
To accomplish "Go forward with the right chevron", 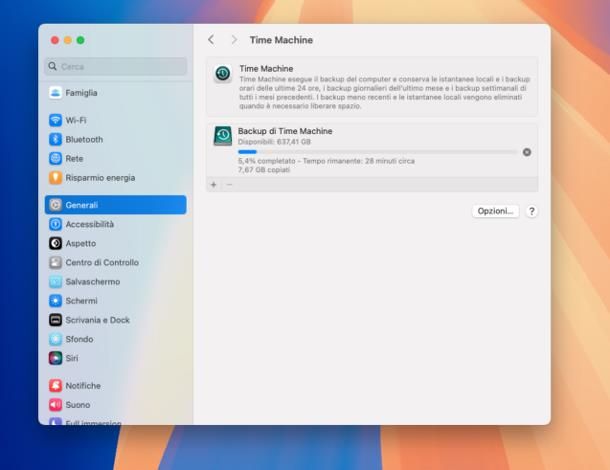I will tap(234, 40).
